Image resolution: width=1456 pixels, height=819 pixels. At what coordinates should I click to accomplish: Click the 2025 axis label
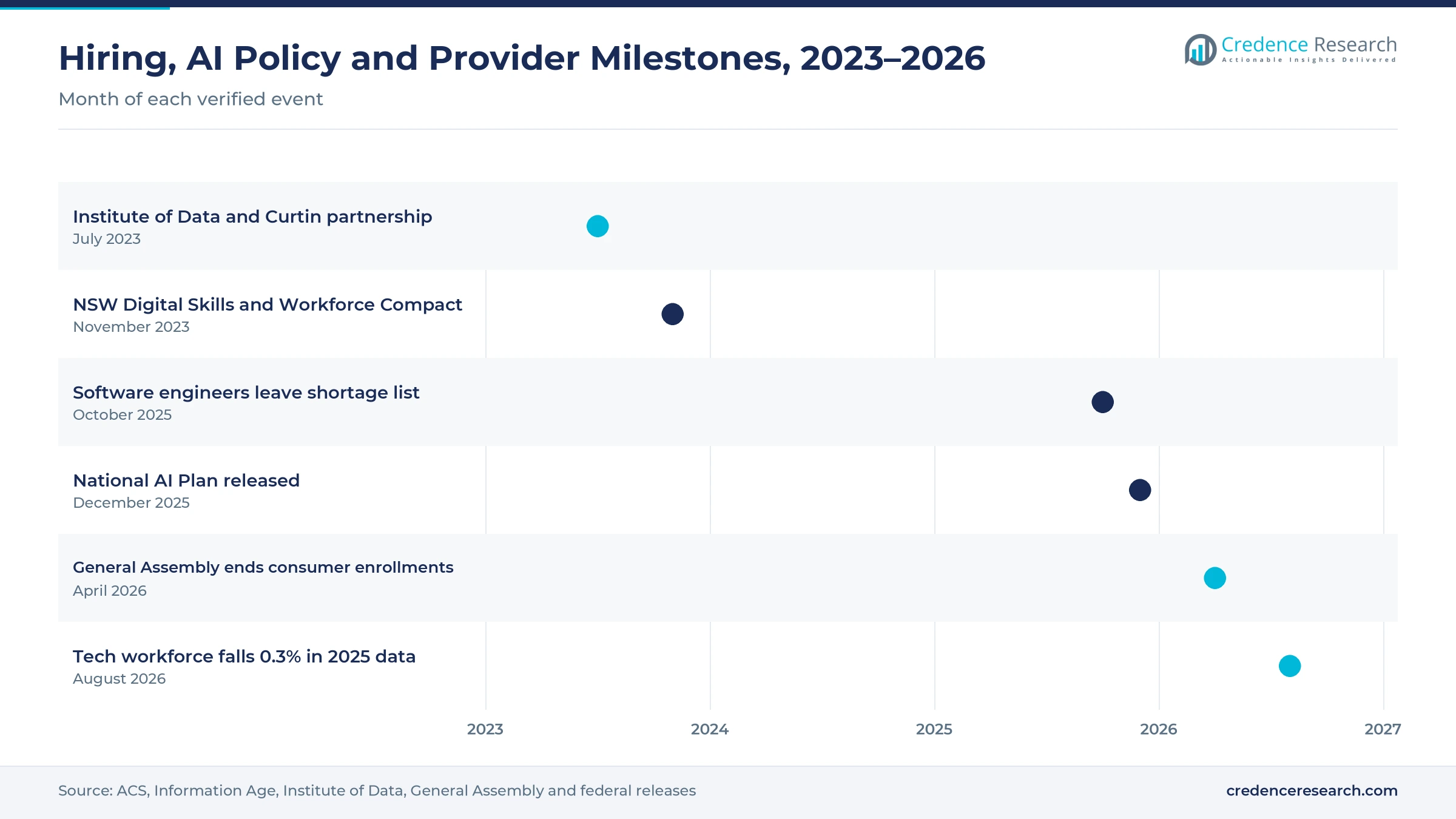click(934, 729)
